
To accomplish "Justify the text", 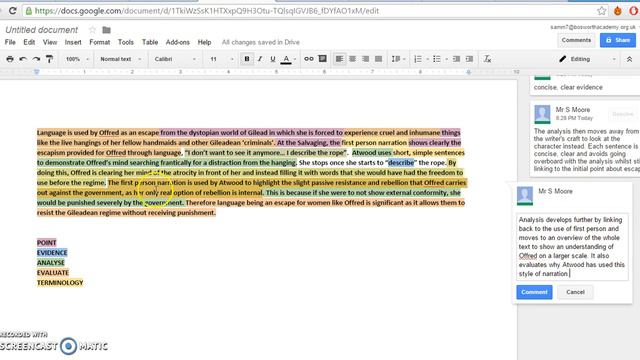I will [x=378, y=59].
